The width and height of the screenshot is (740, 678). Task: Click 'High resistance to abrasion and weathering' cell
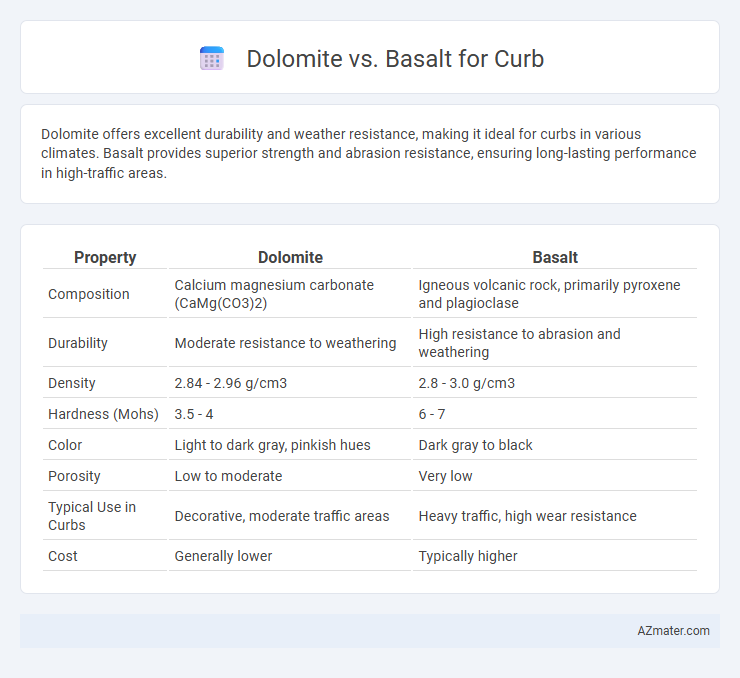tap(519, 343)
